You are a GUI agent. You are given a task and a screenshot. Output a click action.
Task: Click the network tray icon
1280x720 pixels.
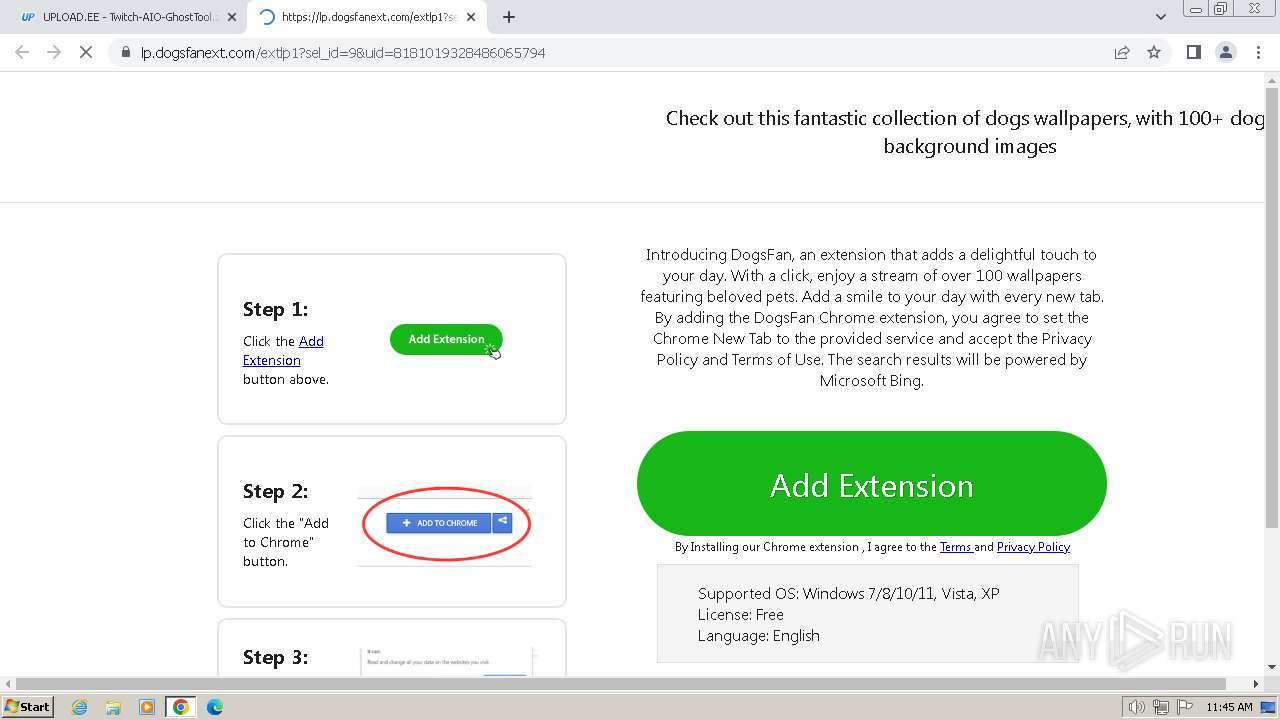pyautogui.click(x=1161, y=707)
